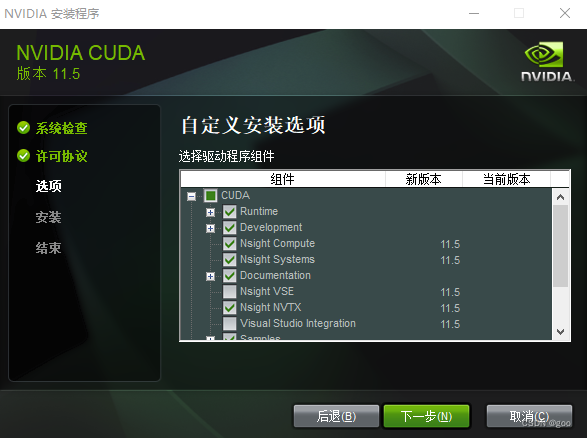
Task: Click the component list scrollbar thumb
Action: coord(560,246)
